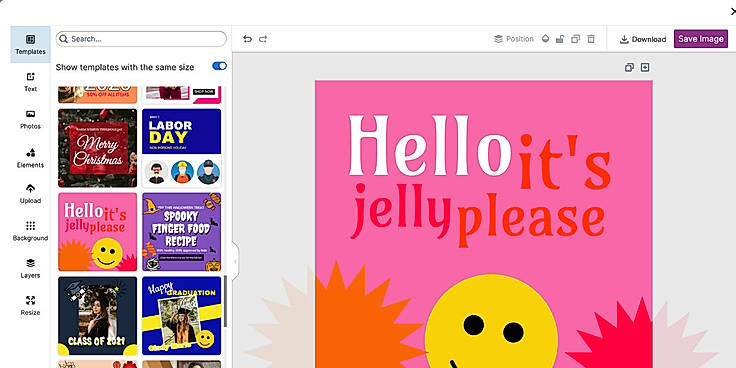Click the transparency droplet icon
This screenshot has width=736, height=368.
(545, 39)
